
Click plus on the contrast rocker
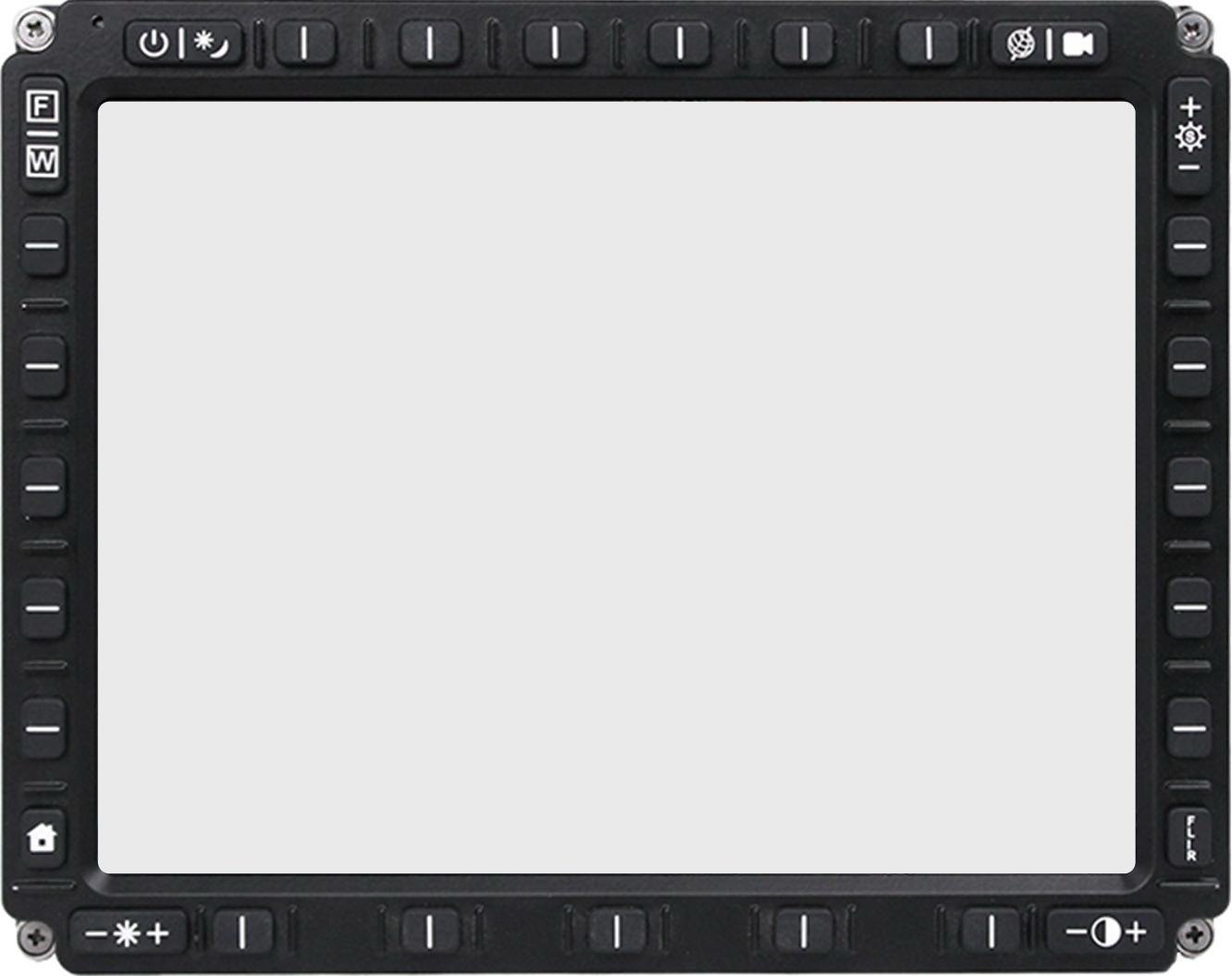[1135, 931]
